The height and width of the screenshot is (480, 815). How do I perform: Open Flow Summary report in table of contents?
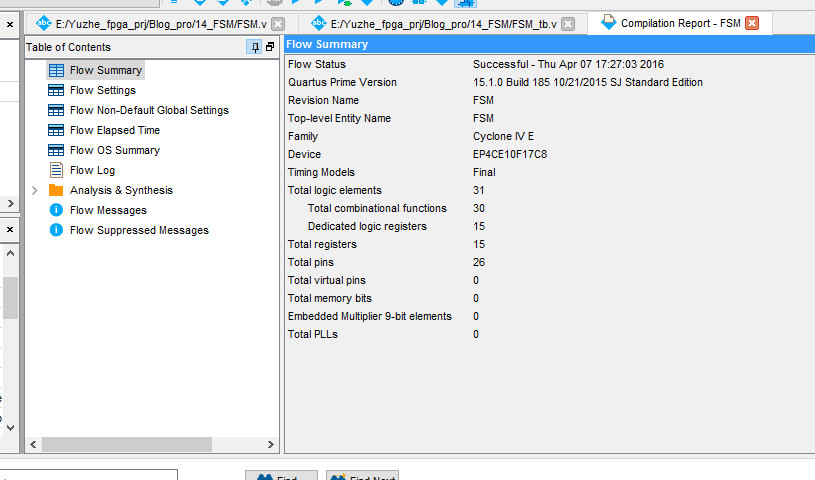[105, 70]
